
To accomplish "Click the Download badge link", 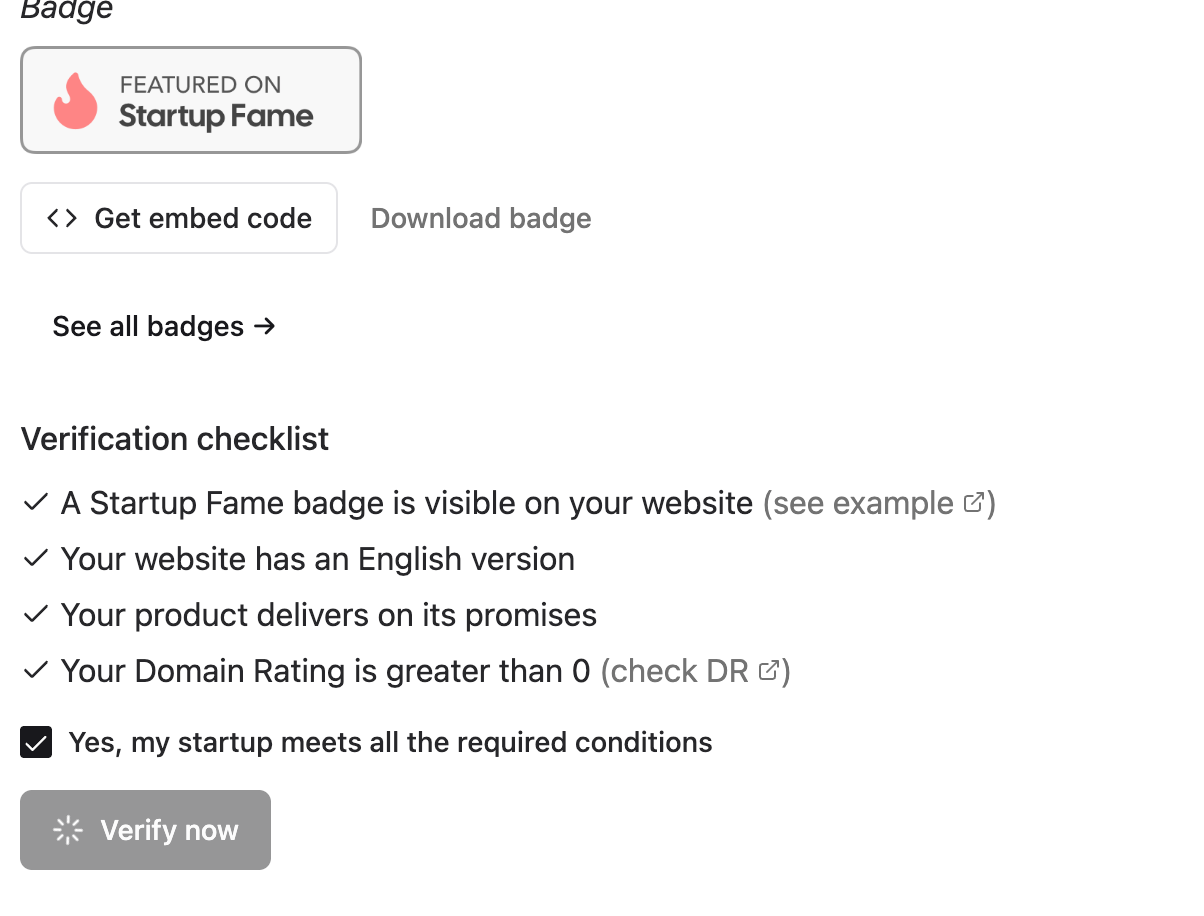I will pos(481,218).
